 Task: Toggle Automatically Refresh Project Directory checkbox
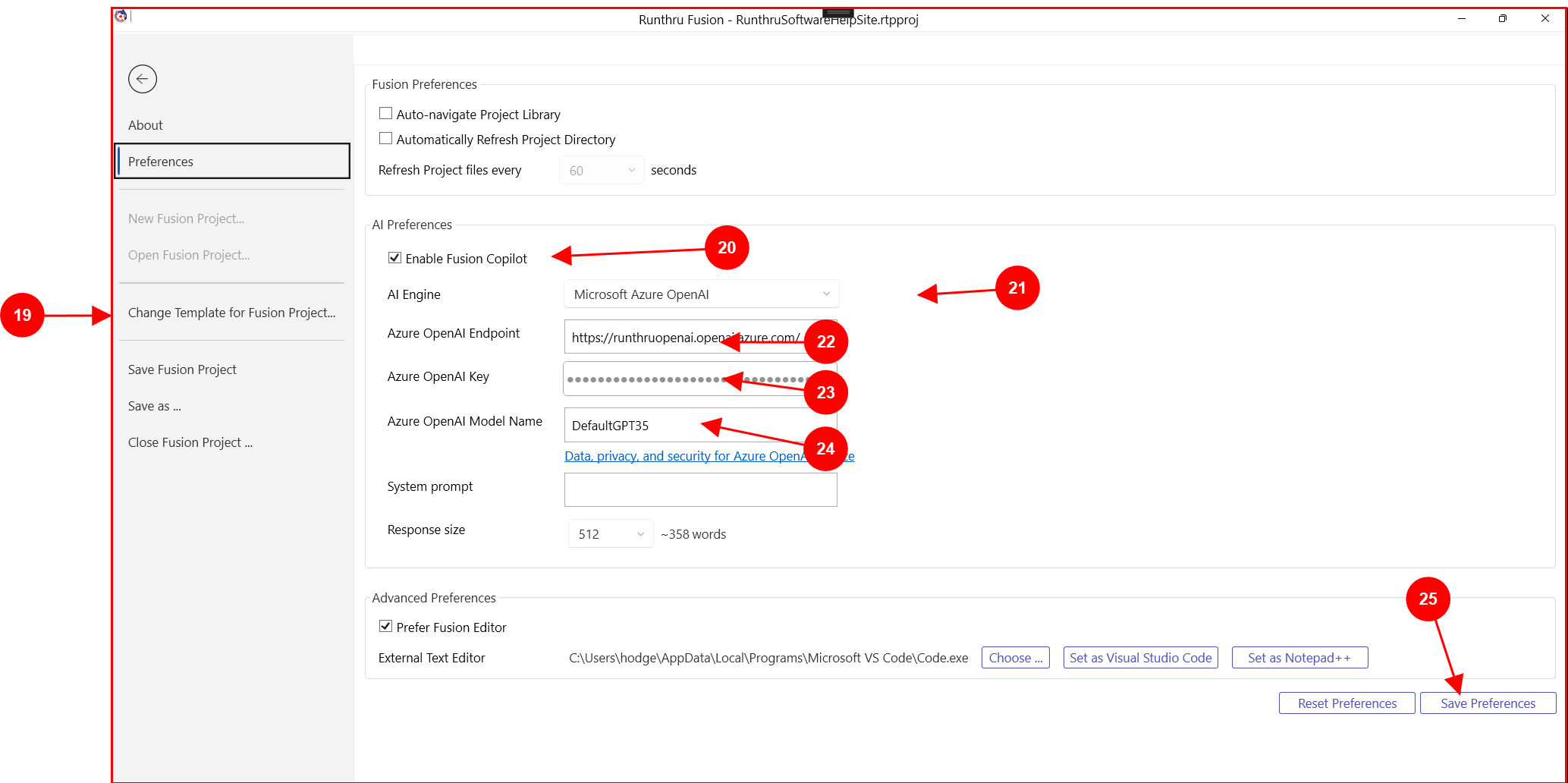pos(386,139)
